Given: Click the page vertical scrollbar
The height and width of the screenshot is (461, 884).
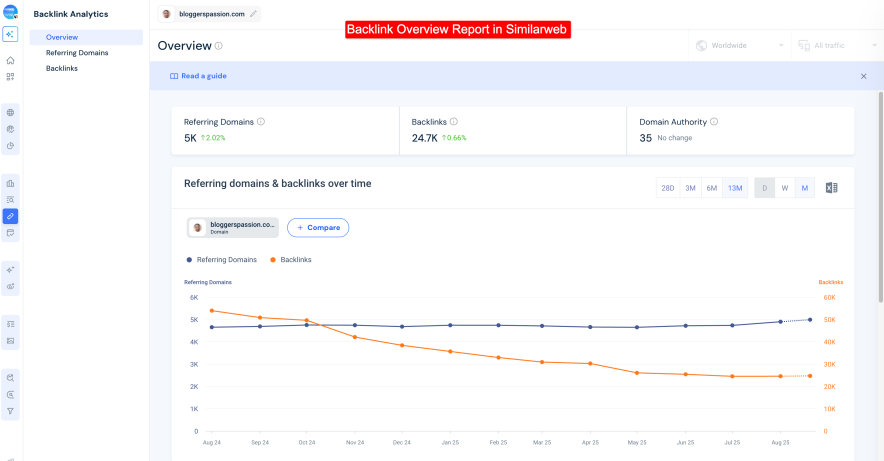Looking at the screenshot, I should (x=880, y=197).
